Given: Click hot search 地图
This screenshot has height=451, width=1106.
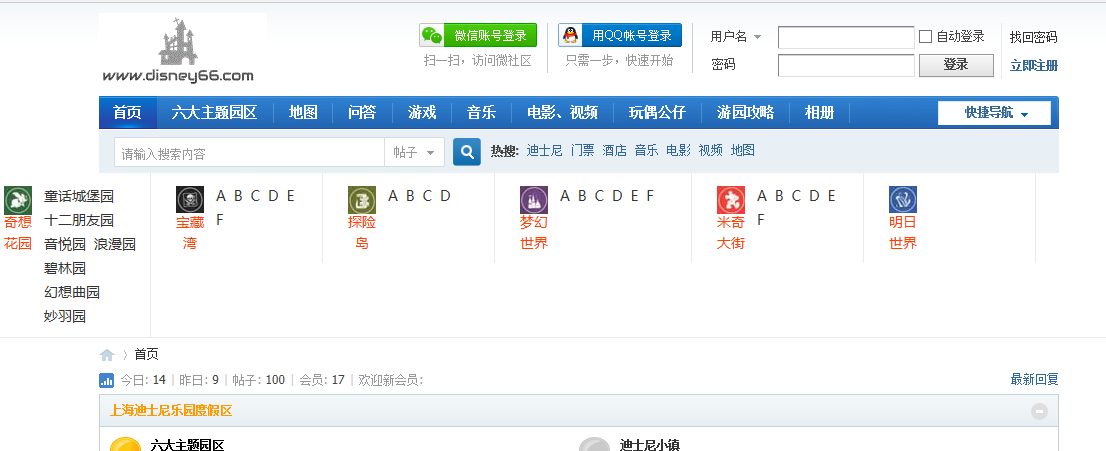Looking at the screenshot, I should point(743,150).
